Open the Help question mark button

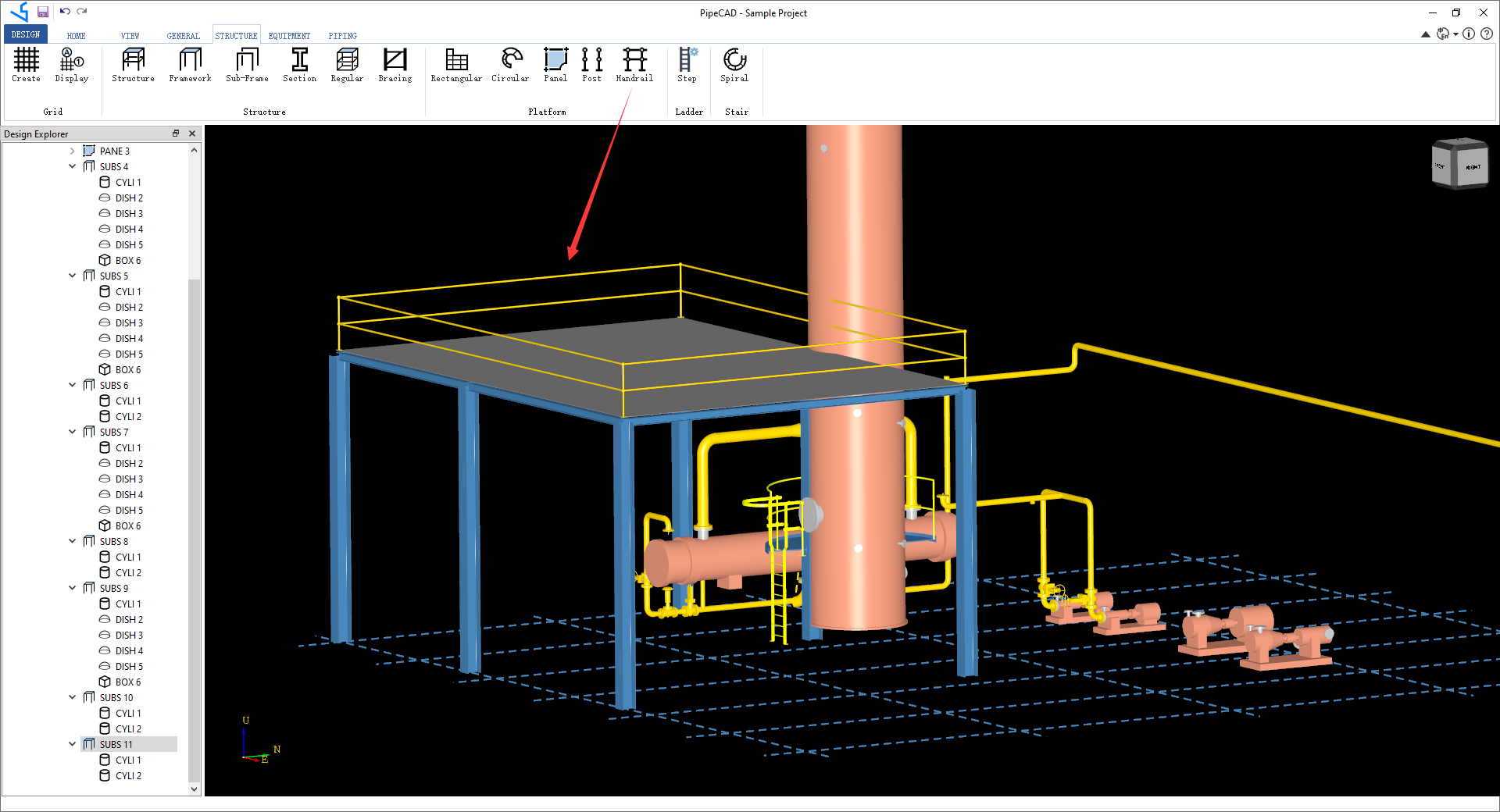point(1486,34)
